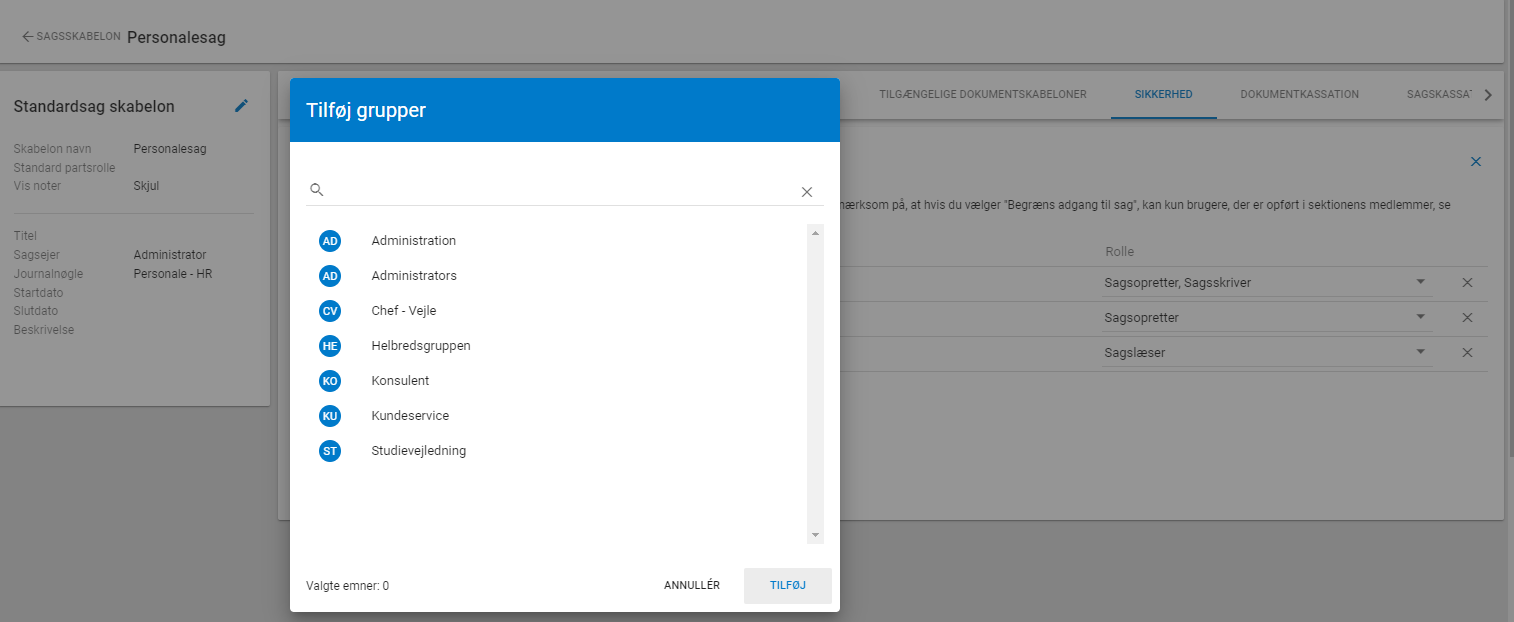Click the Tilføj button
The height and width of the screenshot is (622, 1514).
coord(788,586)
